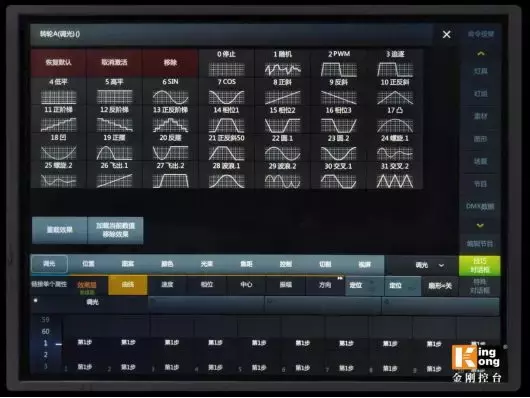Select the 1 随机 random waveform
Viewport: 530px width, 398px height.
pyautogui.click(x=283, y=63)
